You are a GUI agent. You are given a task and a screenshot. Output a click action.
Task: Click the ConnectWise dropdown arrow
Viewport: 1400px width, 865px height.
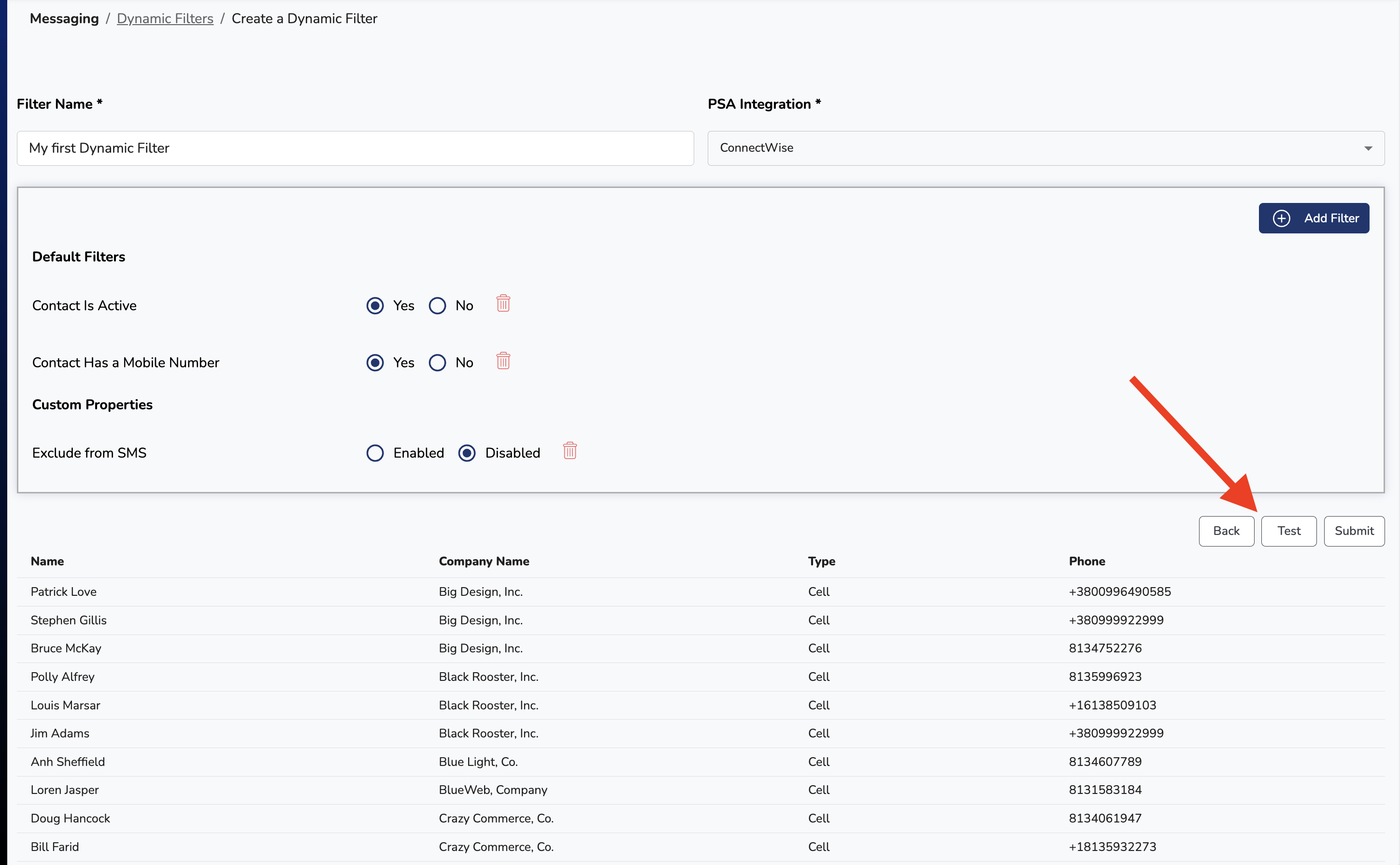coord(1368,149)
